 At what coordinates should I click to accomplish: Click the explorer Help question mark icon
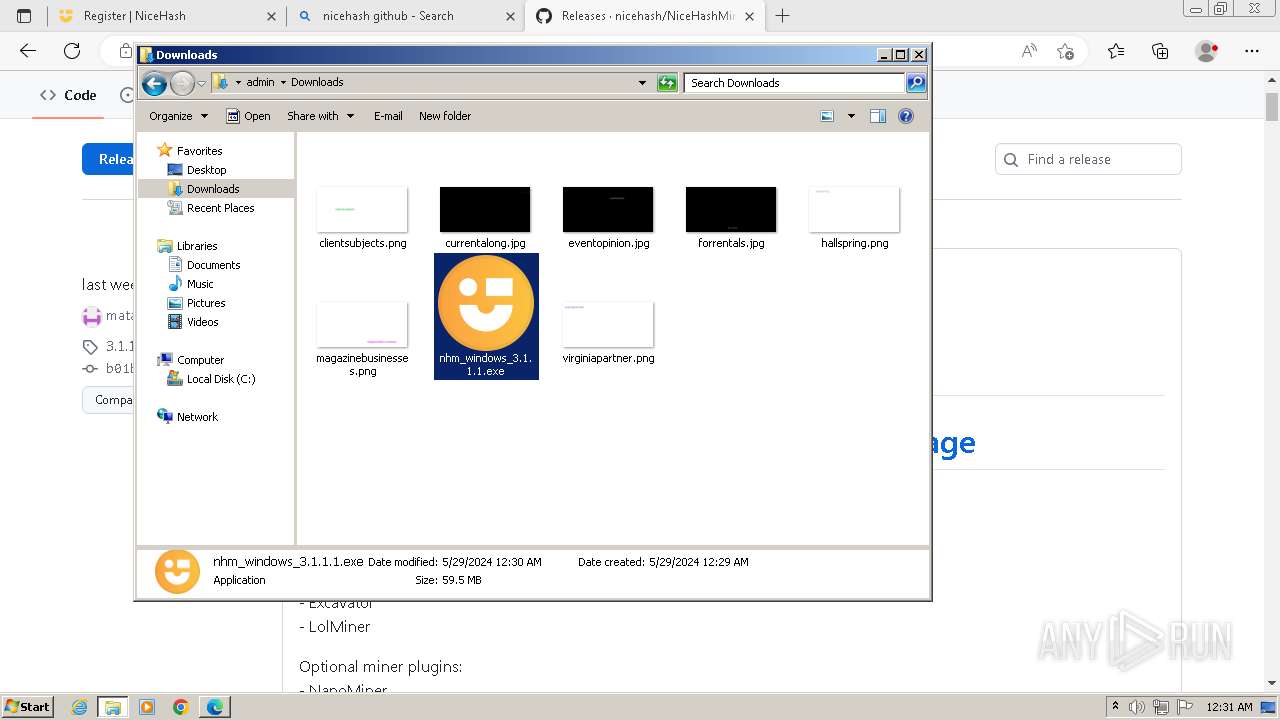pos(906,116)
